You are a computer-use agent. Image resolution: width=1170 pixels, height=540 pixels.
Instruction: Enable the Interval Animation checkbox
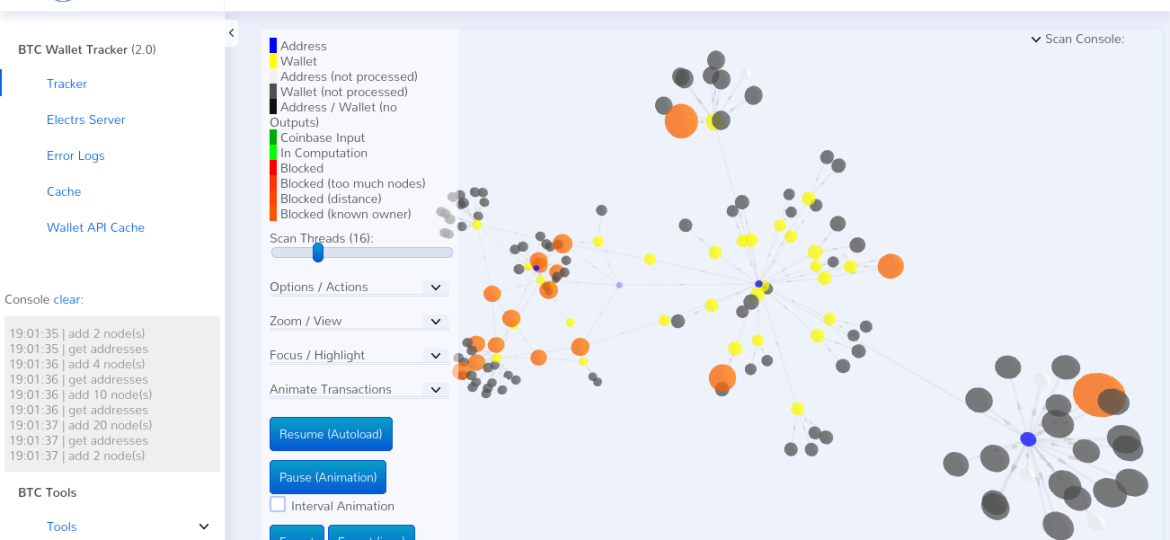pyautogui.click(x=278, y=505)
